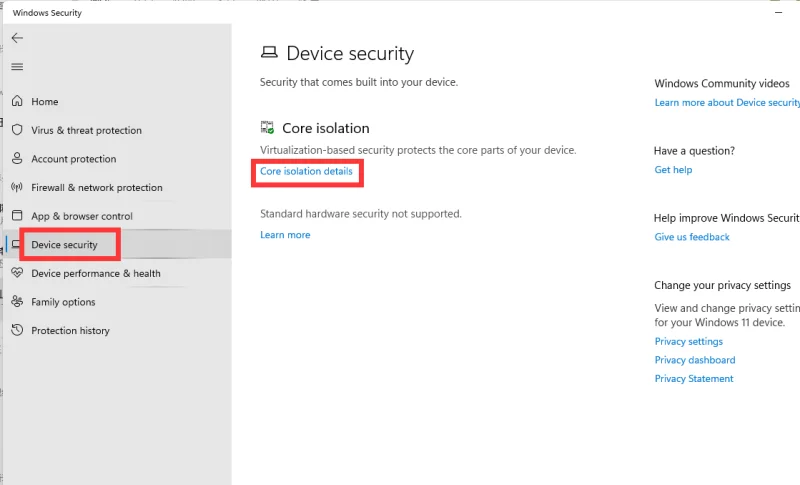Click 'Security that comes built into your device.' text
Image resolution: width=800 pixels, height=485 pixels.
(359, 82)
